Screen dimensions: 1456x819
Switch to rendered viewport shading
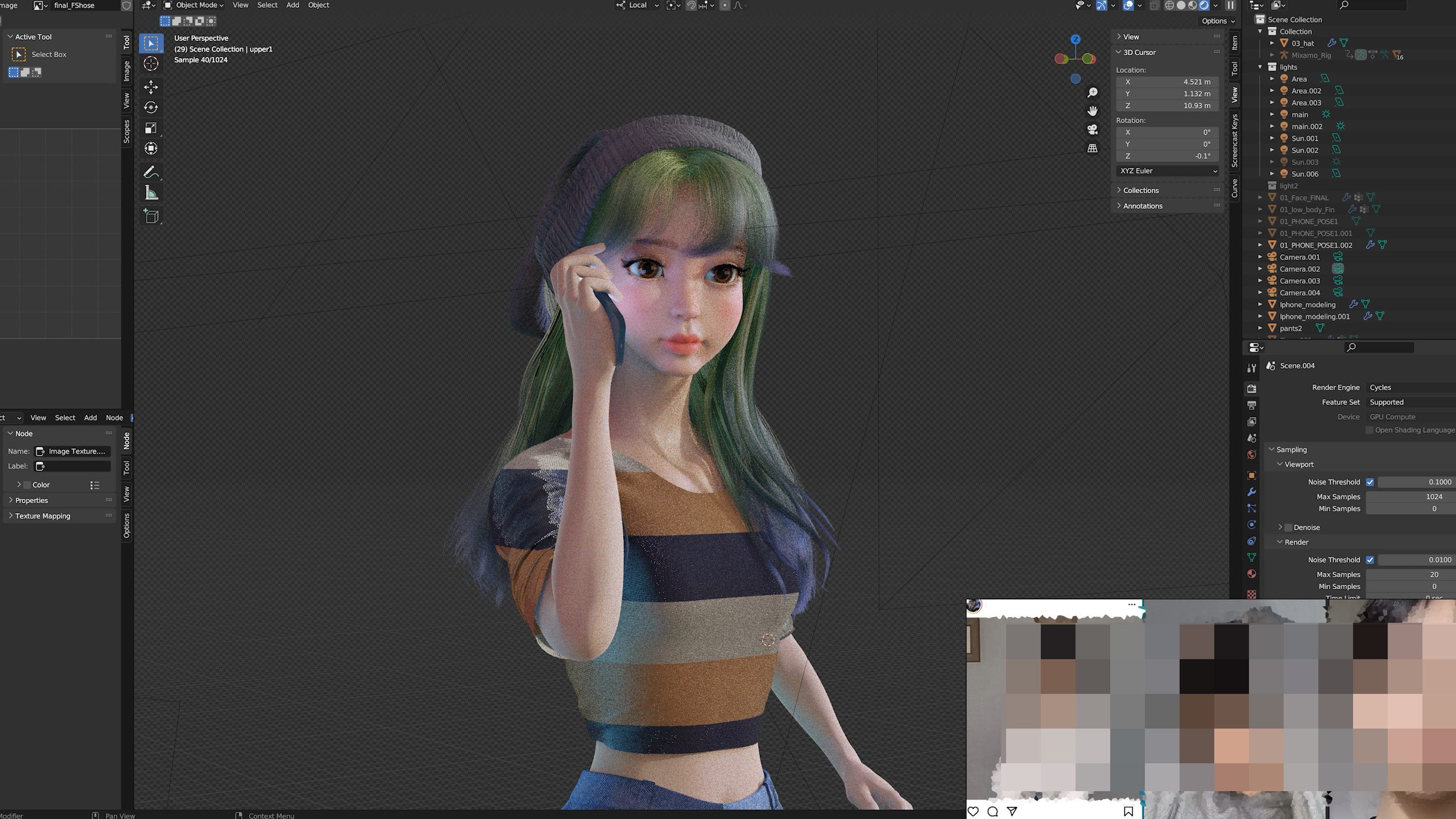(x=1204, y=5)
